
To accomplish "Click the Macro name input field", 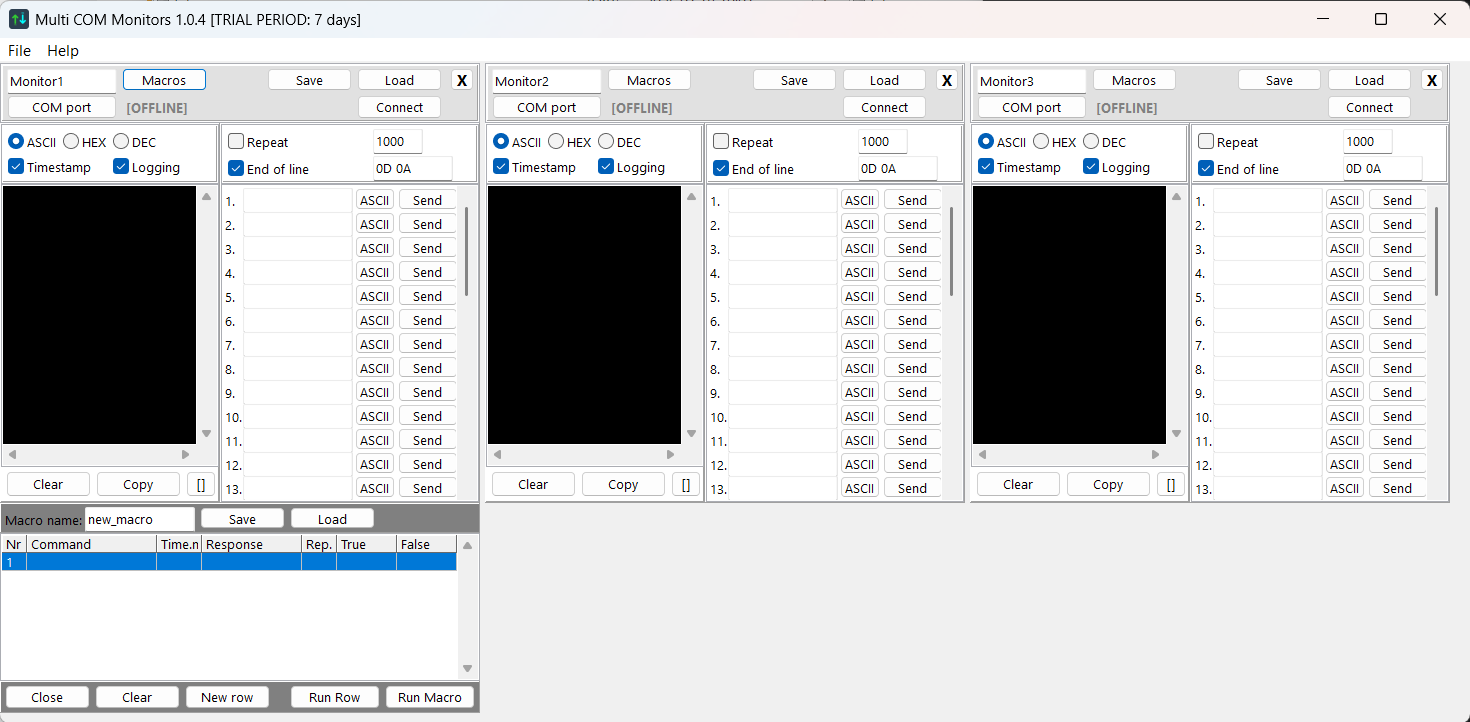I will pyautogui.click(x=139, y=520).
